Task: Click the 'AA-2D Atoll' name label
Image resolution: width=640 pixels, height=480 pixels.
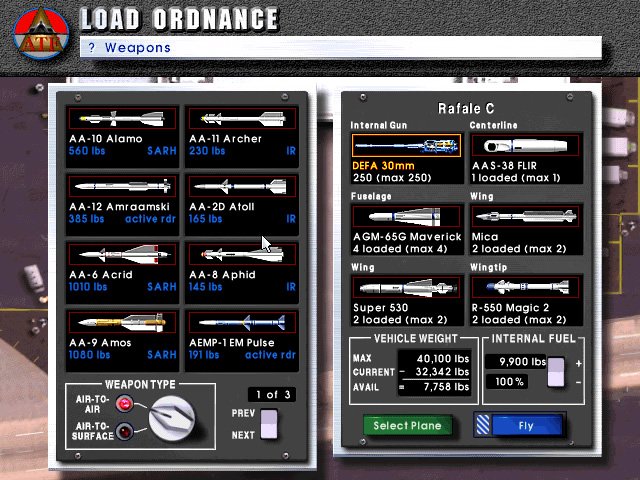Action: pos(222,207)
